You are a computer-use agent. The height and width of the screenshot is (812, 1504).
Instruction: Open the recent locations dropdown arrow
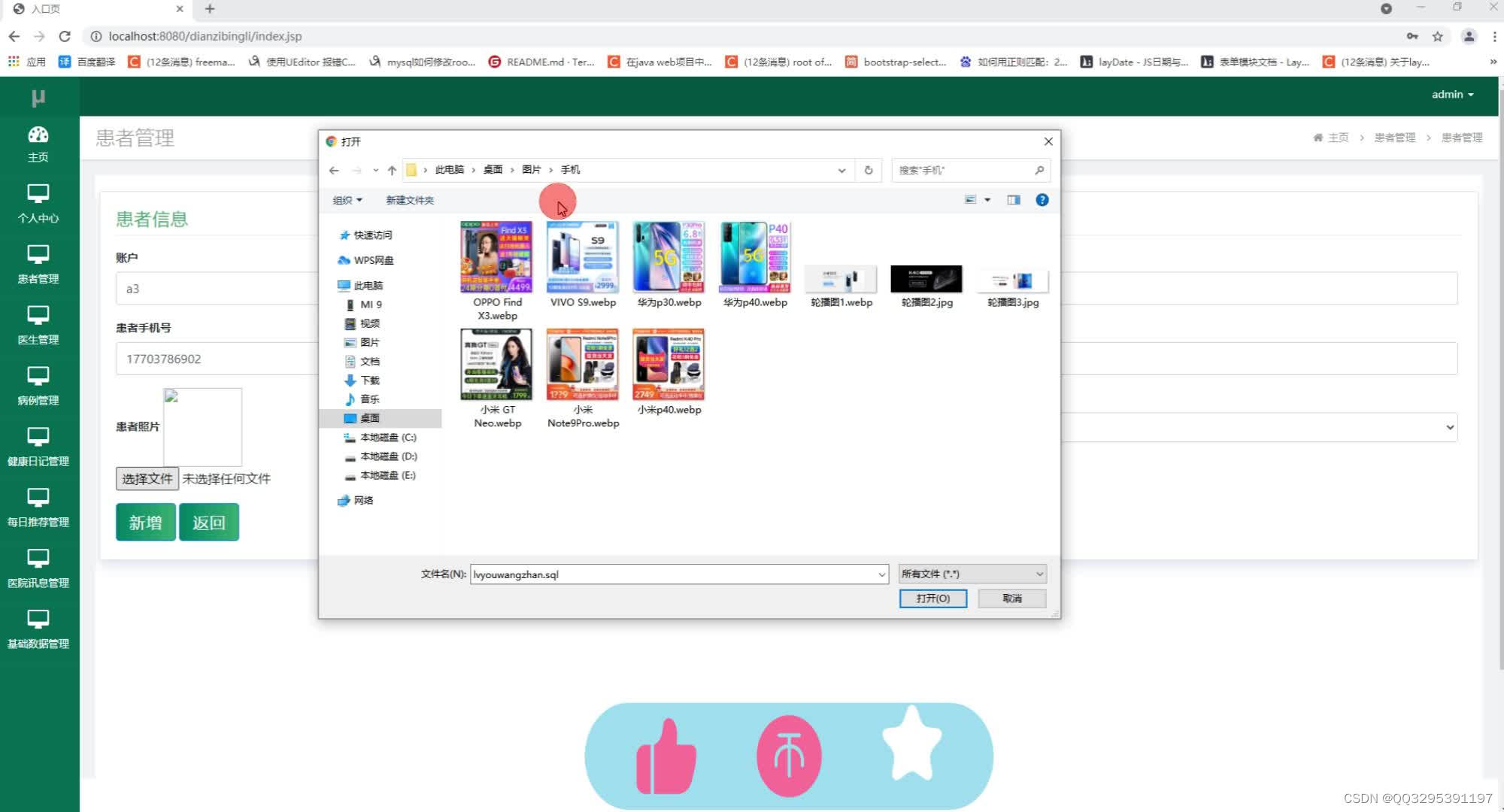click(x=375, y=171)
